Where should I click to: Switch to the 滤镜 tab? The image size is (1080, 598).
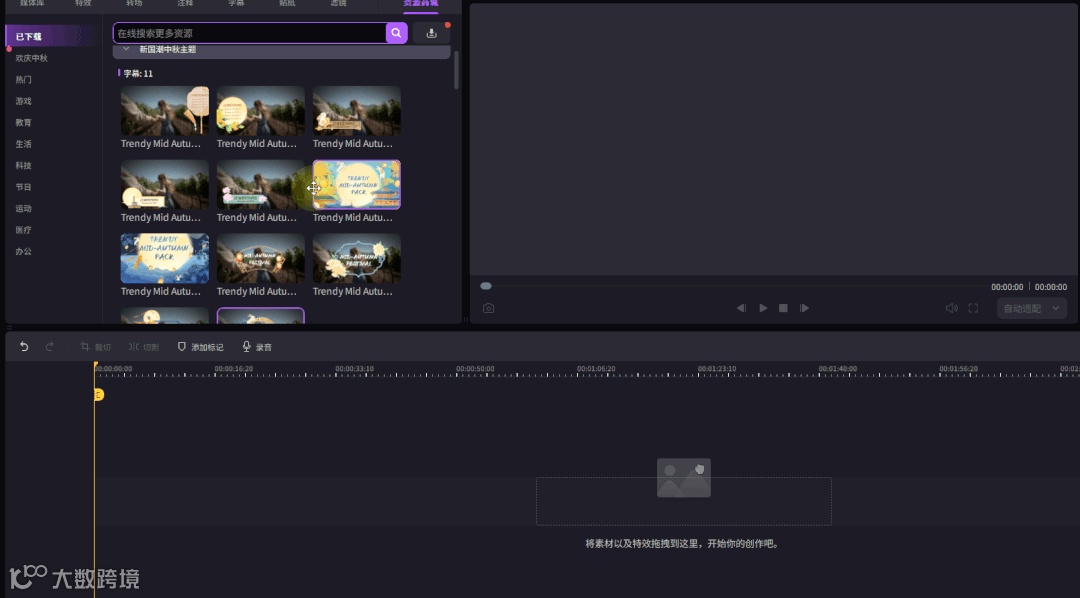click(338, 3)
